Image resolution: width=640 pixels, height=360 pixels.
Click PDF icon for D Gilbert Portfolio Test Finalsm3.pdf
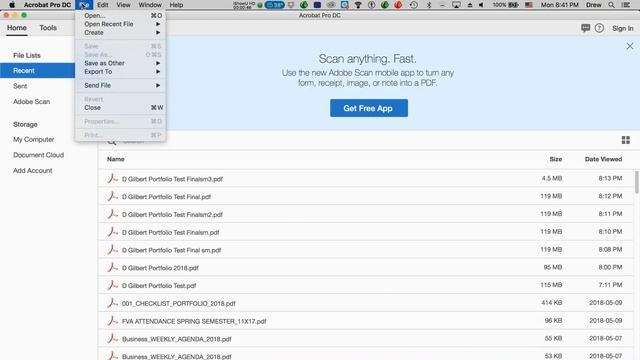pyautogui.click(x=112, y=178)
